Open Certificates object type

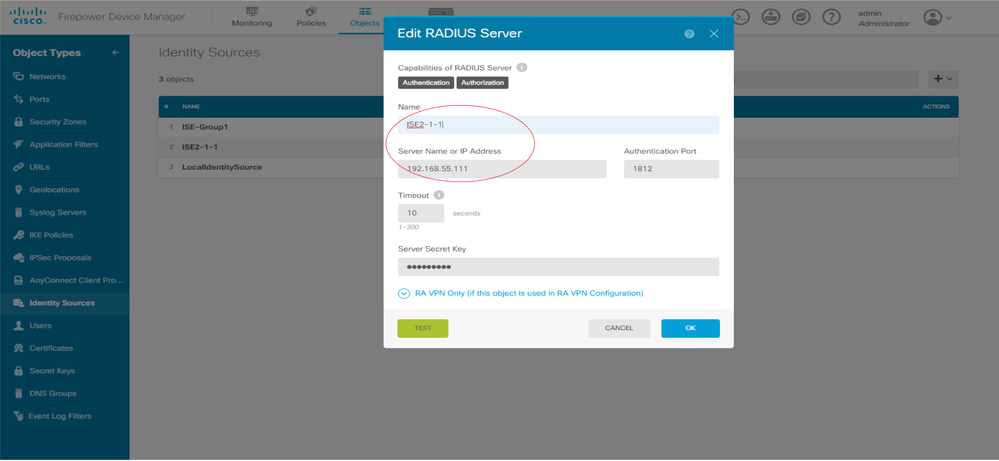(51, 348)
